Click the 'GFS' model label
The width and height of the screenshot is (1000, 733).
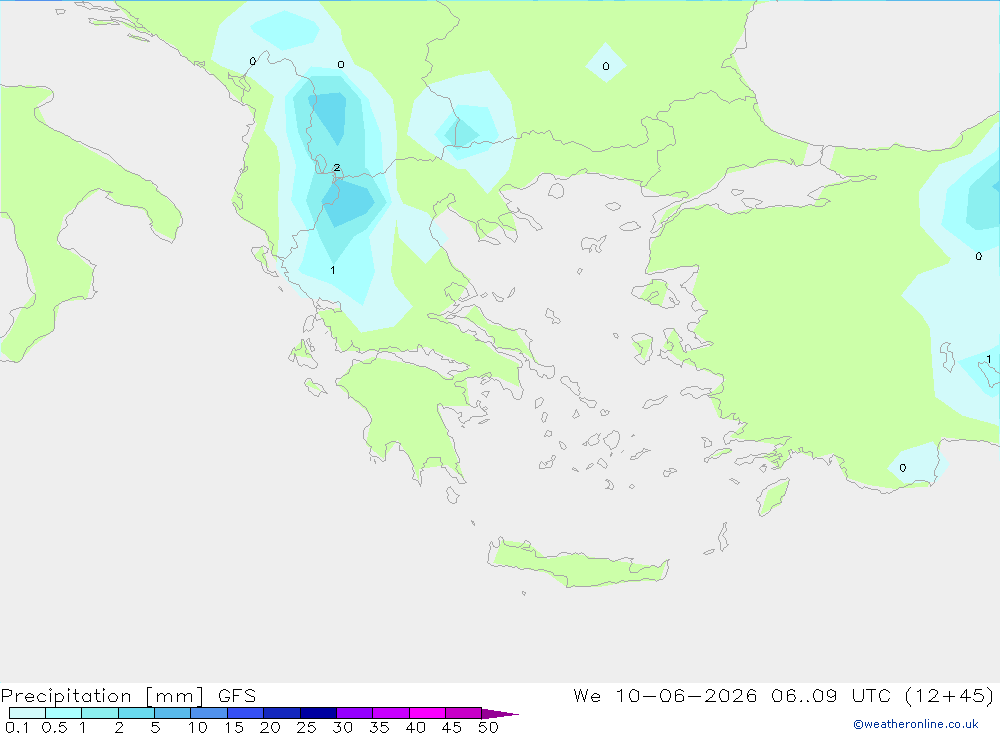(237, 696)
